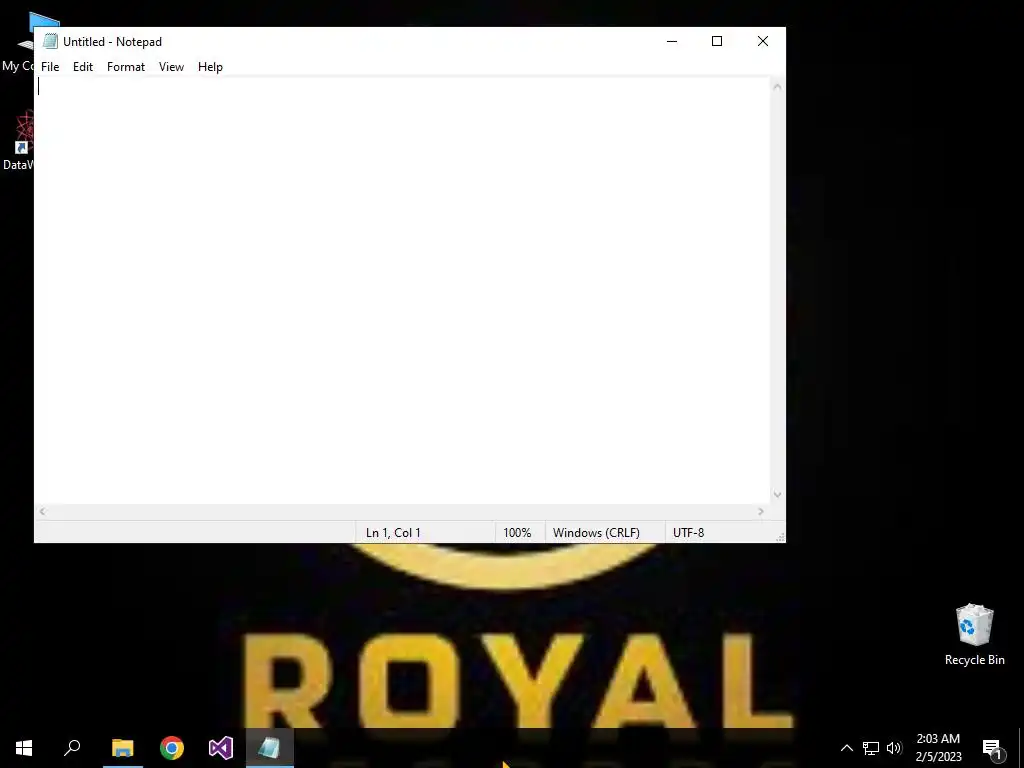Open the Edit menu
Viewport: 1024px width, 768px height.
83,67
